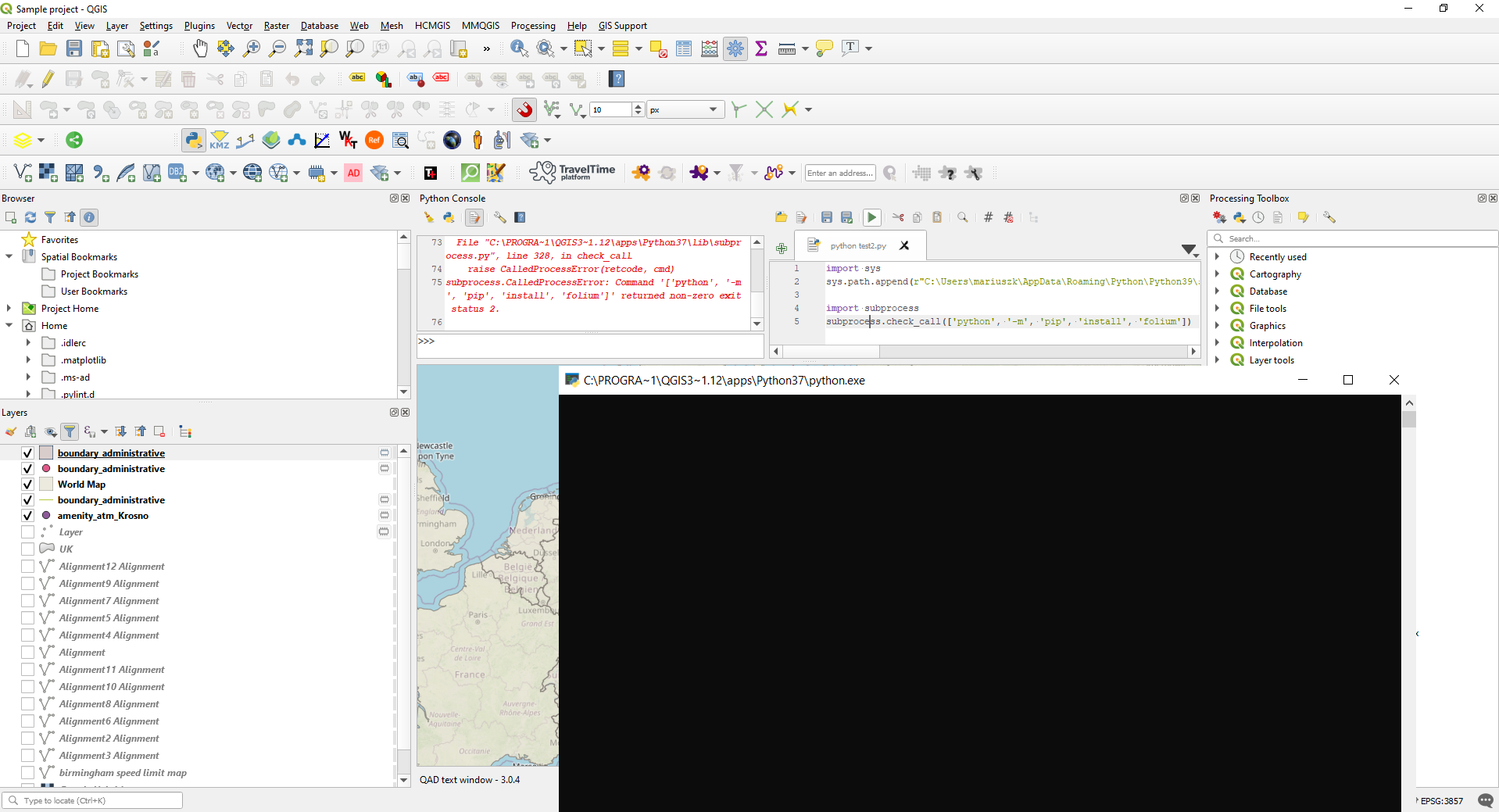Open Python console options wrench icon
This screenshot has width=1499, height=812.
point(499,217)
